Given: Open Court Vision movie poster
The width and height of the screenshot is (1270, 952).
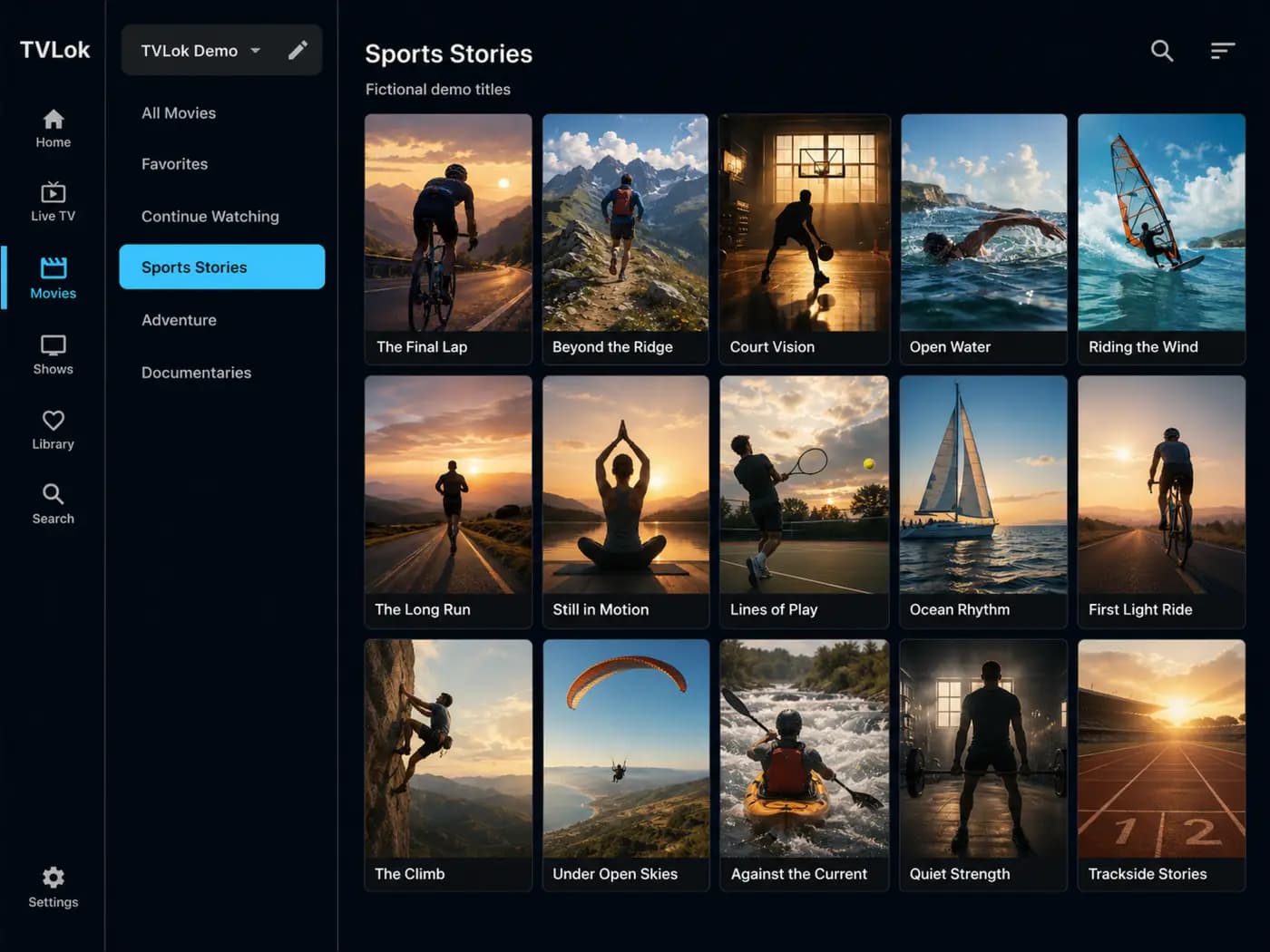Looking at the screenshot, I should point(804,239).
